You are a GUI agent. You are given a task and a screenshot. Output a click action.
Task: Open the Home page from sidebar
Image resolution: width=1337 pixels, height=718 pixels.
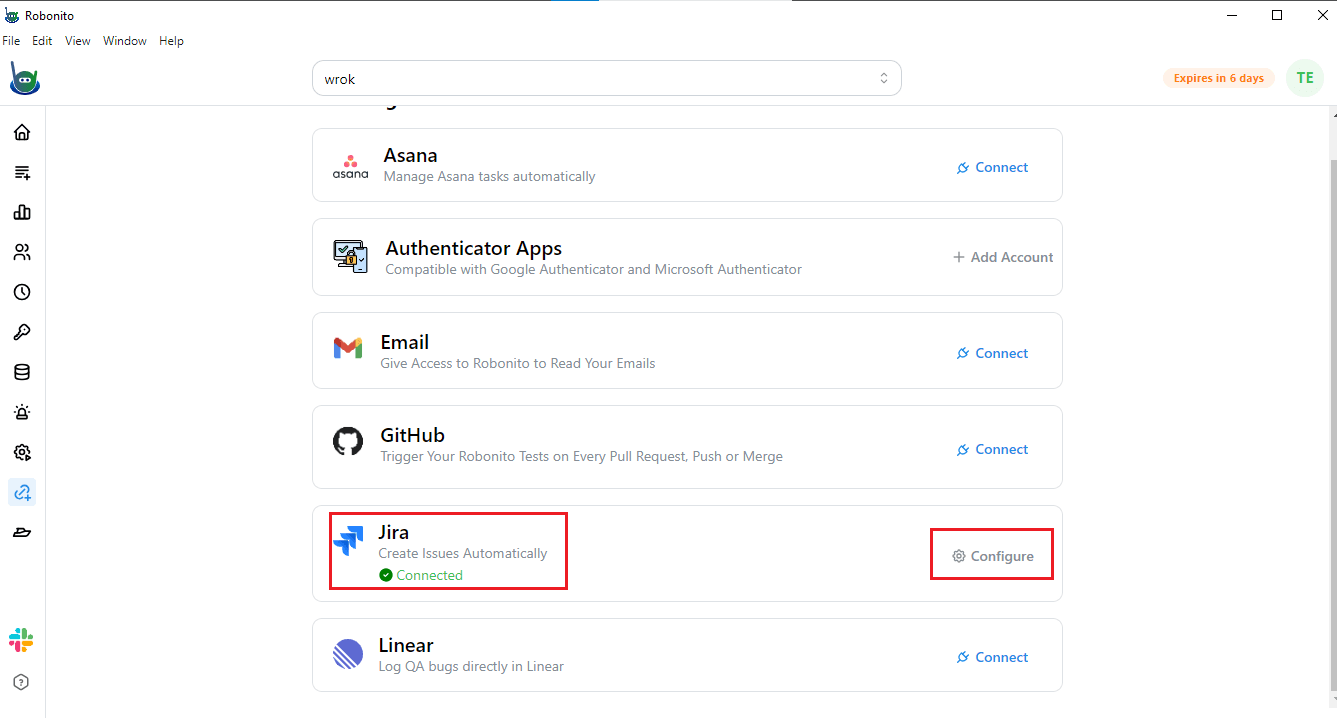22,132
